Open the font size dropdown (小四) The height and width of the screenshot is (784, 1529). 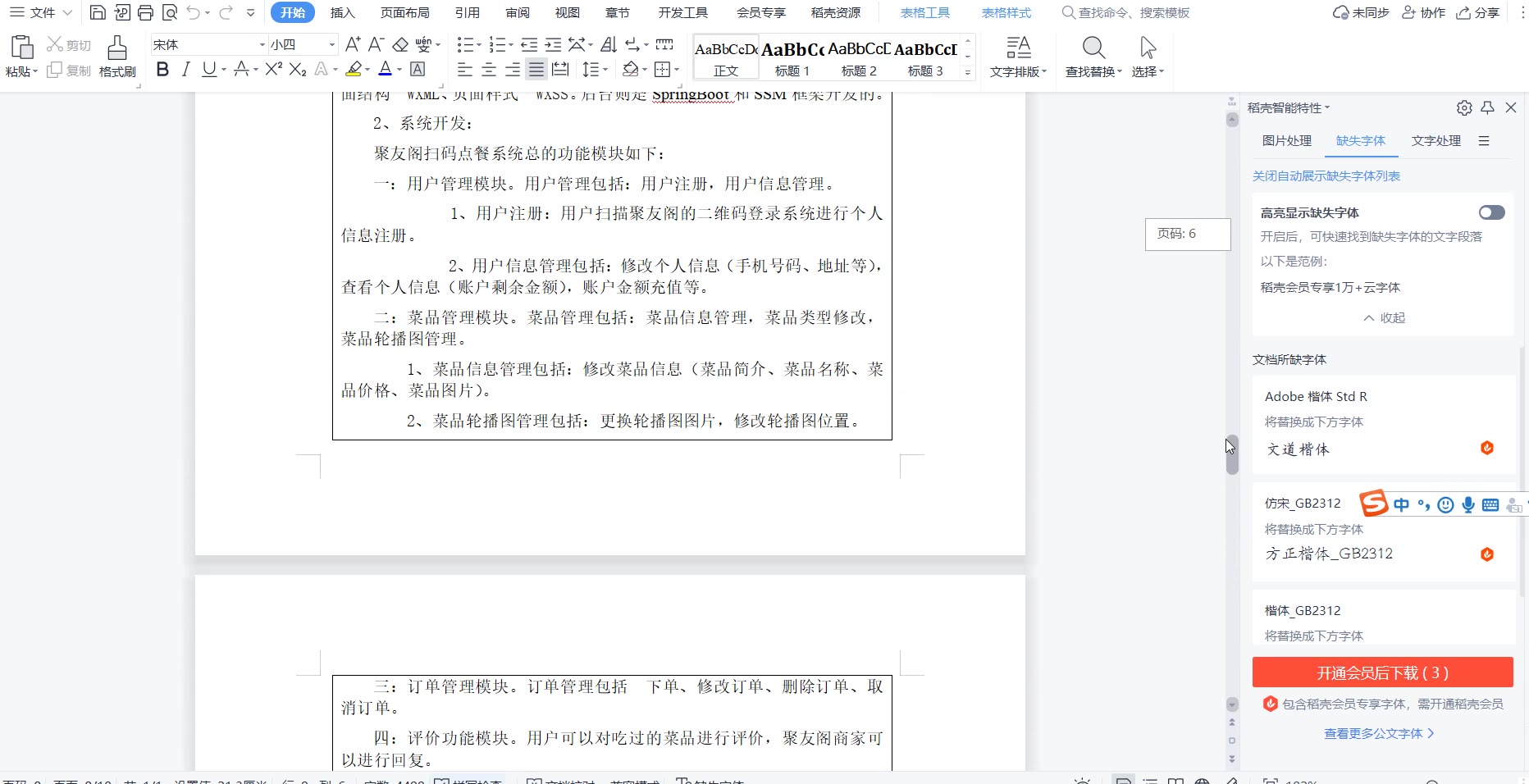(332, 44)
